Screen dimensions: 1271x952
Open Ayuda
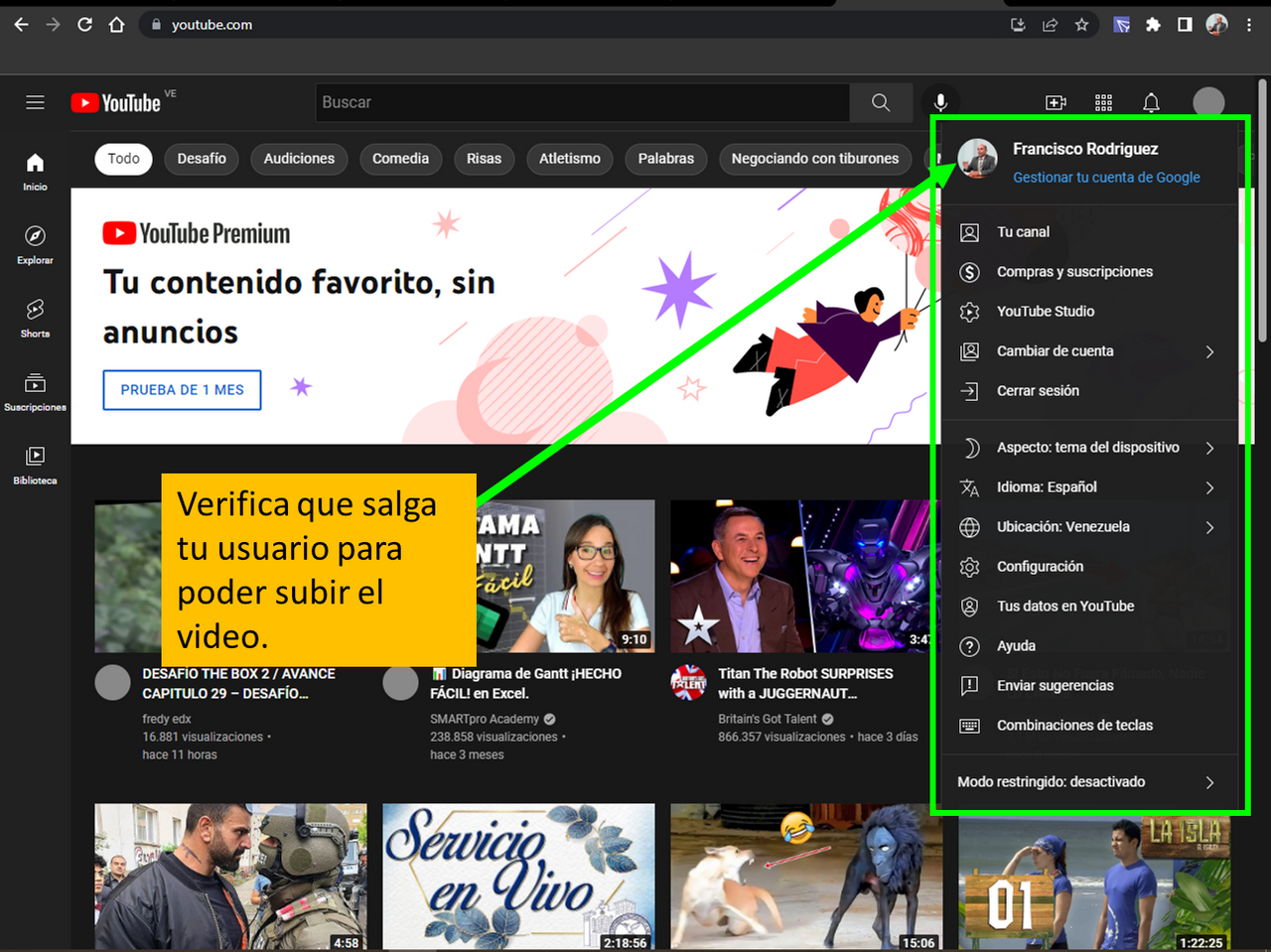point(1088,645)
